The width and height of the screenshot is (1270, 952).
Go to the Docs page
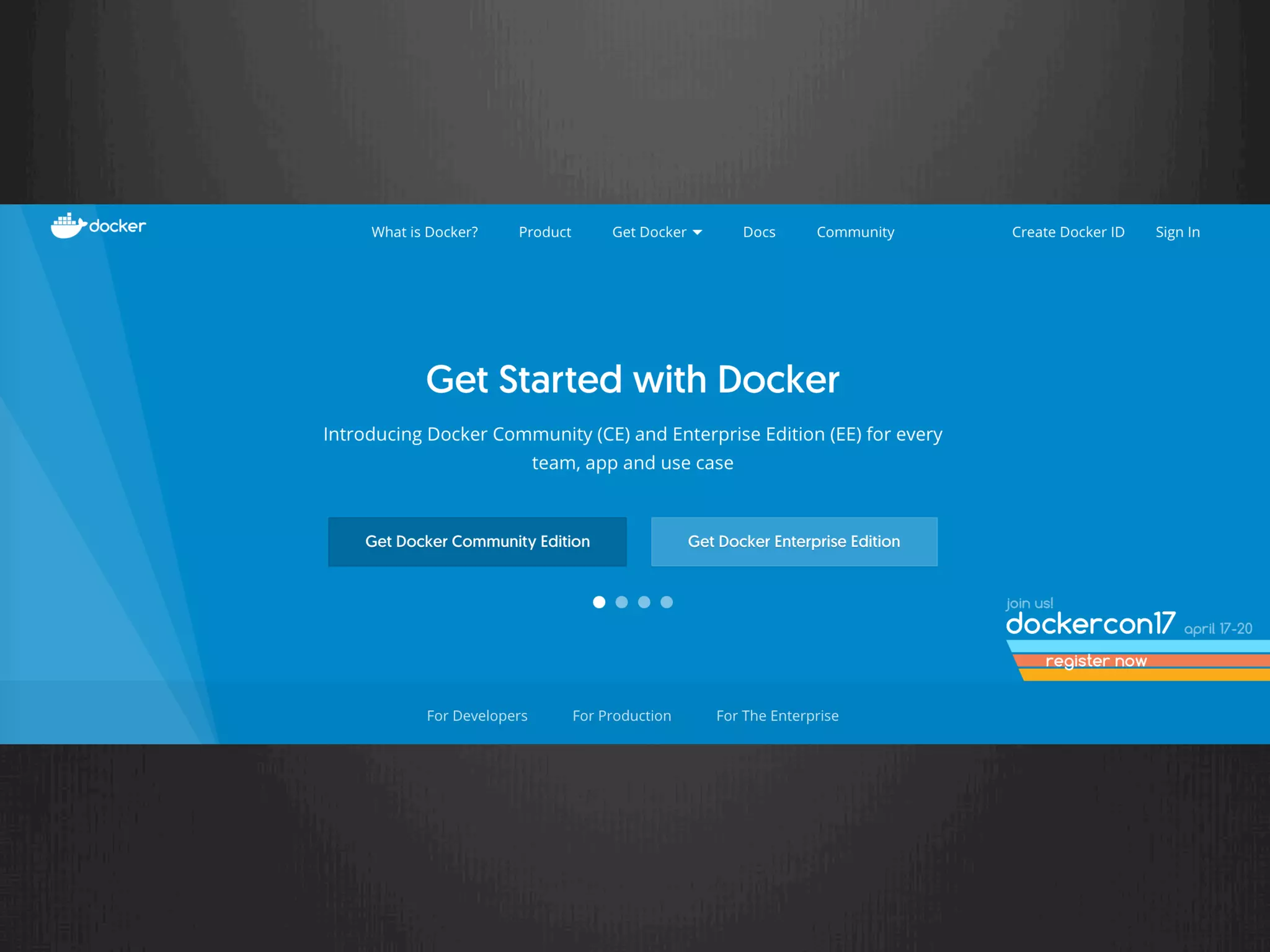tap(759, 232)
